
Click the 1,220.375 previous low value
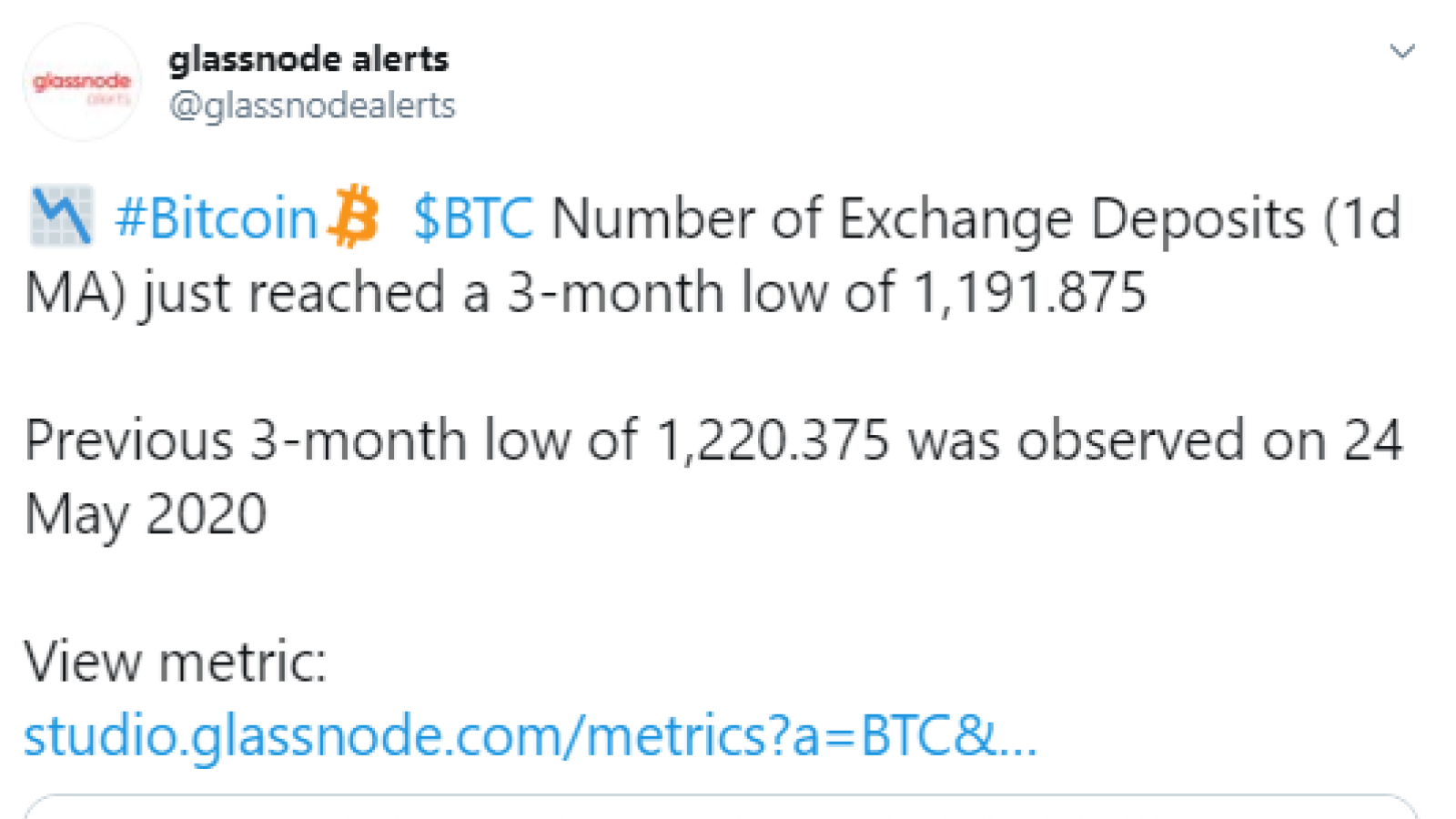[772, 440]
